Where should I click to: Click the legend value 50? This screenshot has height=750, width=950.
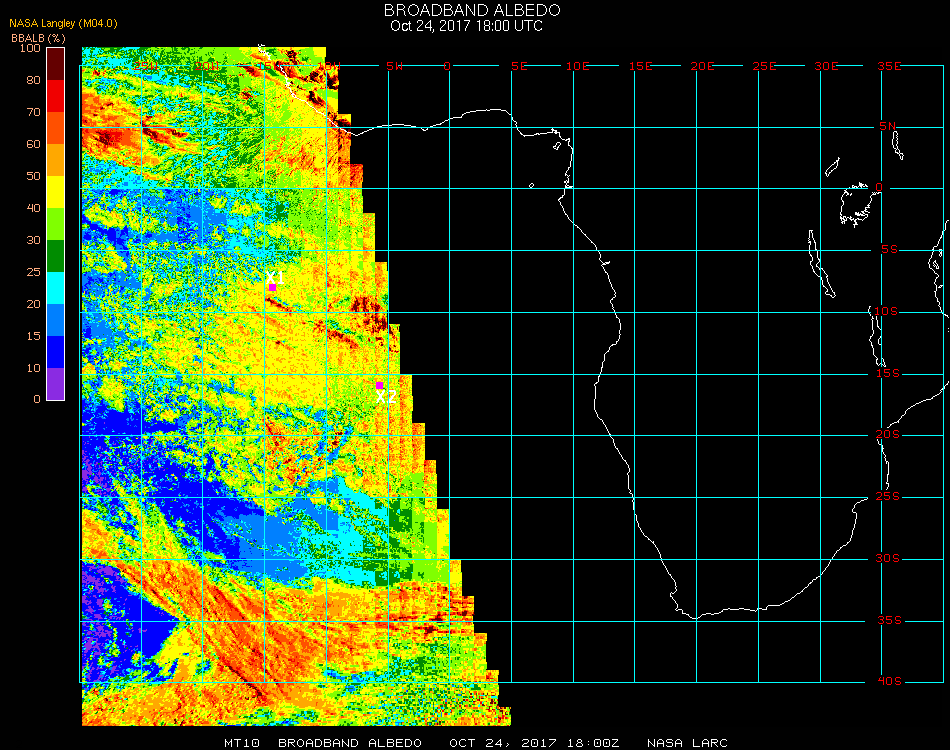(x=33, y=176)
